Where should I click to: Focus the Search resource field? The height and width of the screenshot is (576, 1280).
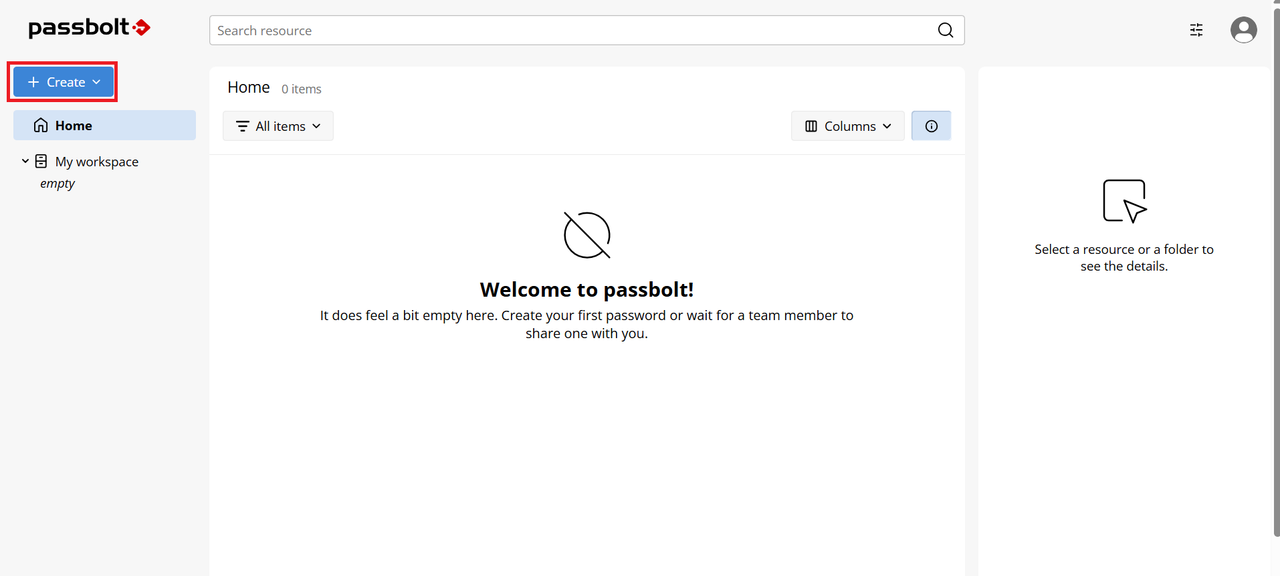(586, 30)
